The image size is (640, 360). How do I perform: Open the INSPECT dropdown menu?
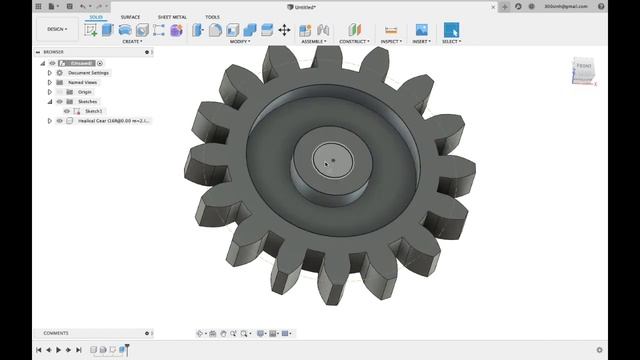click(x=391, y=42)
